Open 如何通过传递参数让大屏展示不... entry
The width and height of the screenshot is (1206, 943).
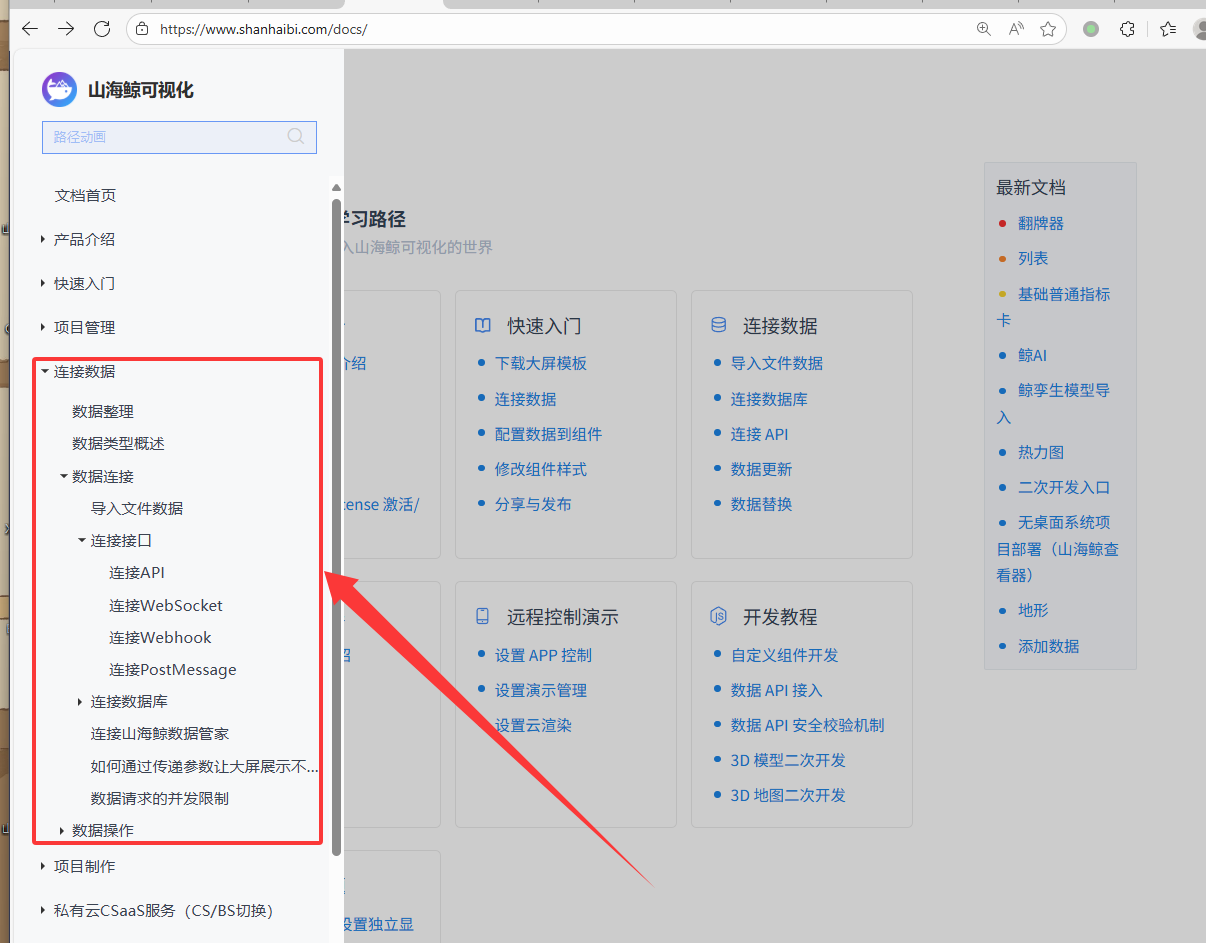click(204, 767)
